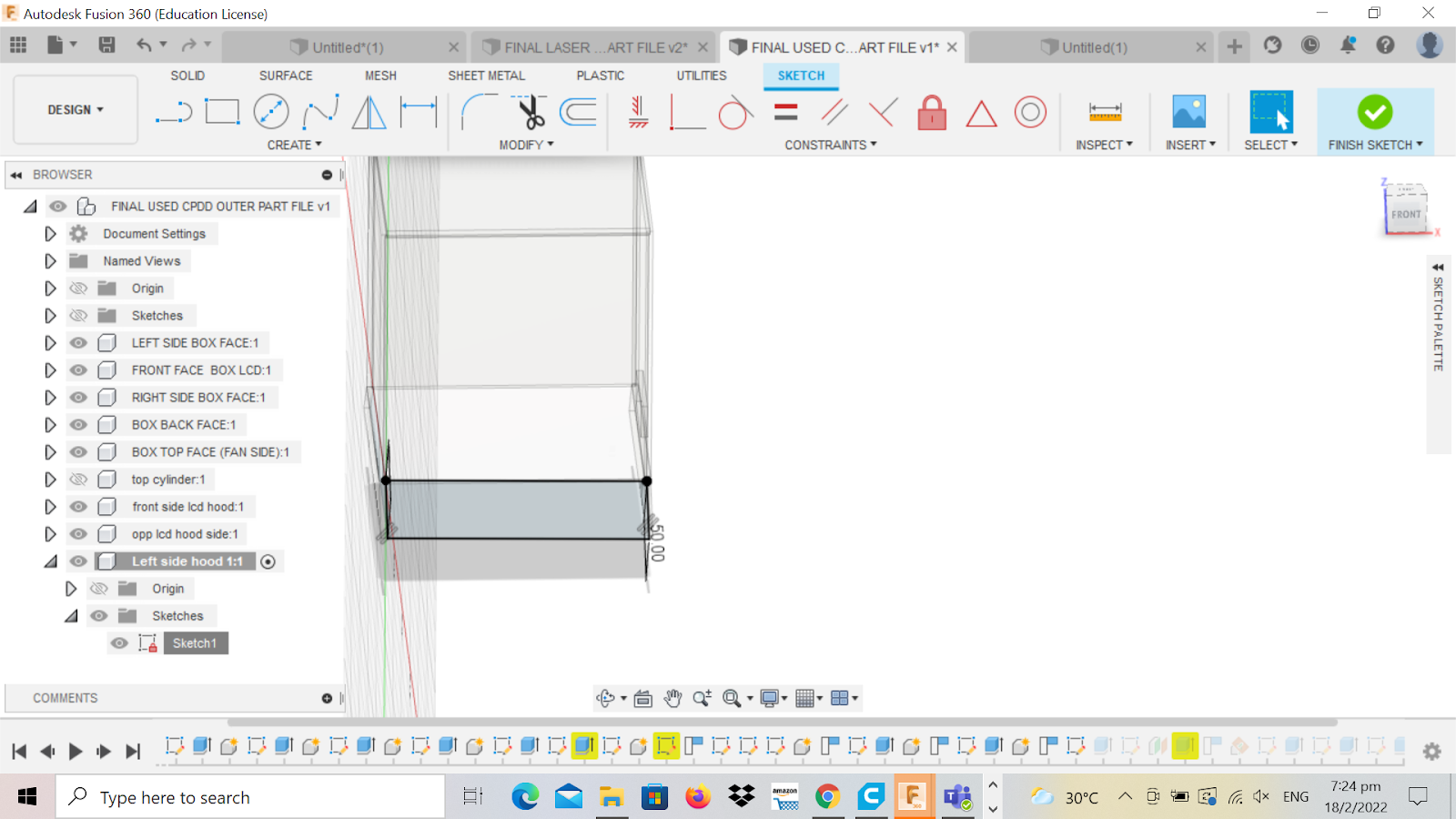The image size is (1456, 819).
Task: Toggle visibility of front side lcd hood:1
Action: 79,507
